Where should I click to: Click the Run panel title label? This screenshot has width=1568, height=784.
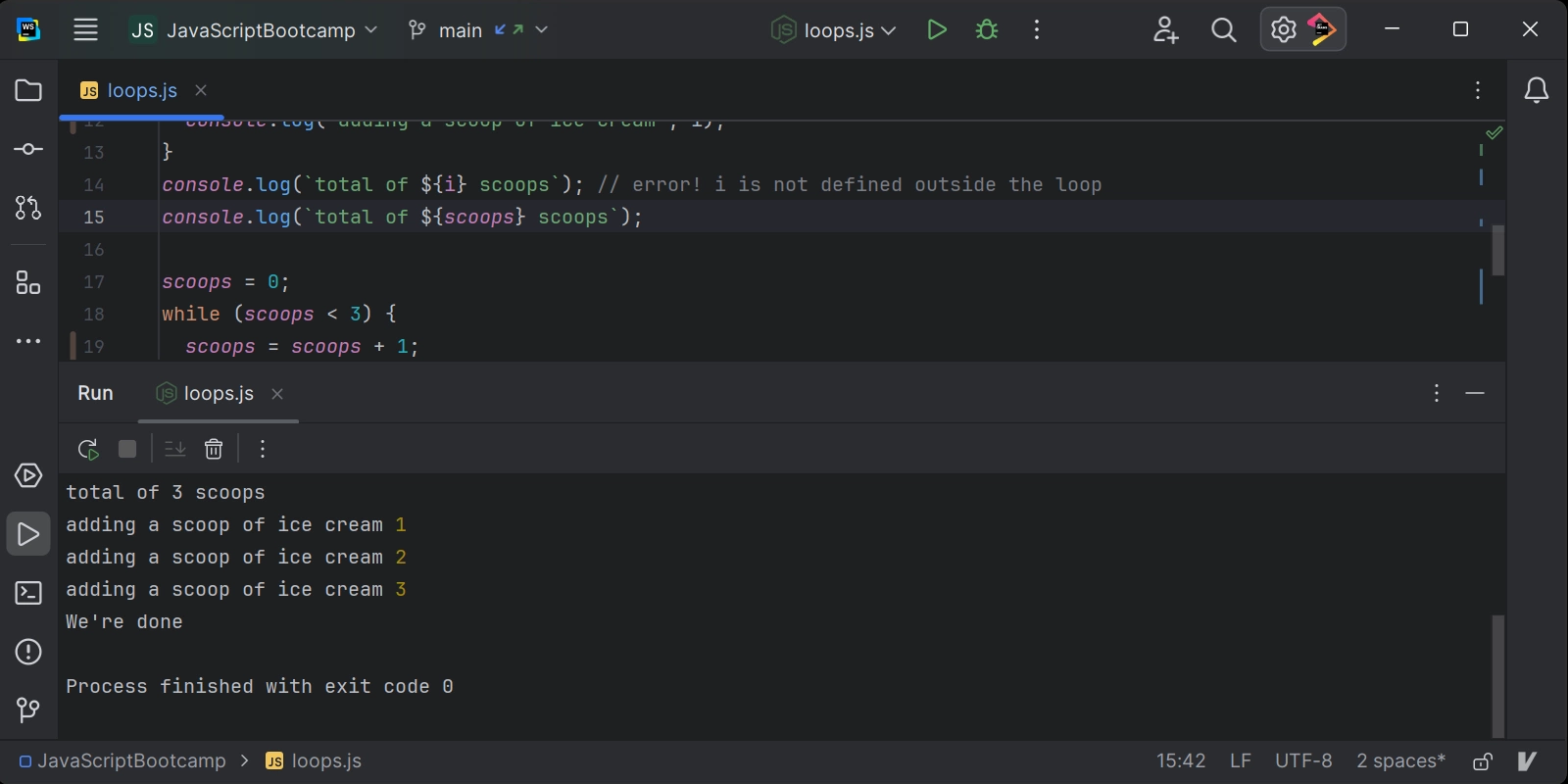pyautogui.click(x=95, y=393)
